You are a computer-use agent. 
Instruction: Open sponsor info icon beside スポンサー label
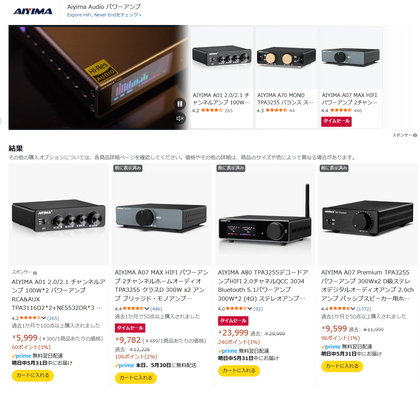pyautogui.click(x=415, y=135)
